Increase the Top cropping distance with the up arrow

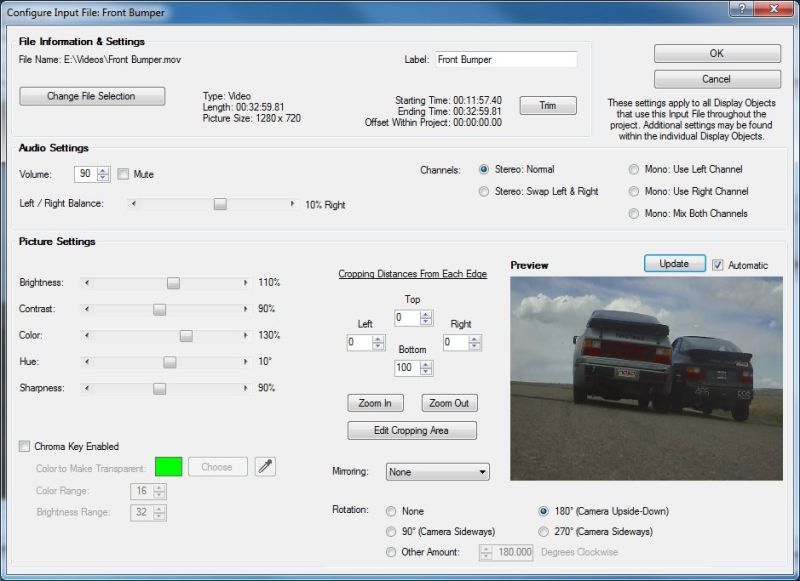[x=427, y=315]
